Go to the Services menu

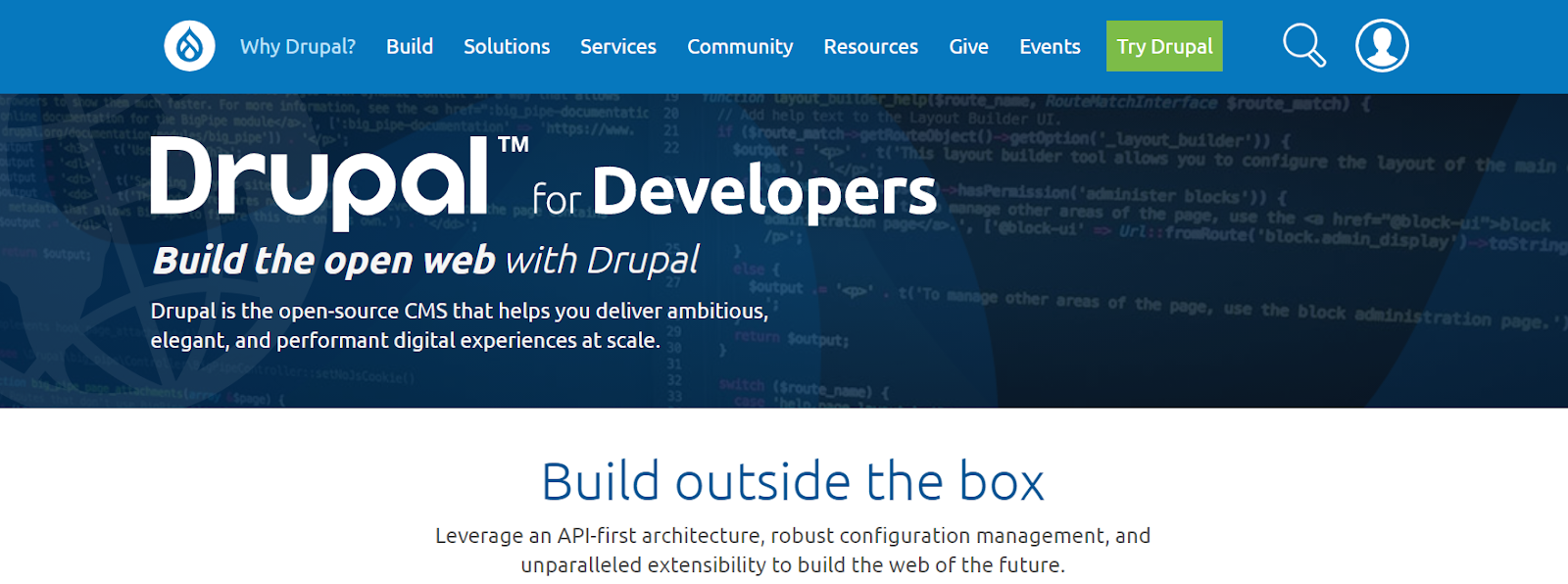coord(618,46)
